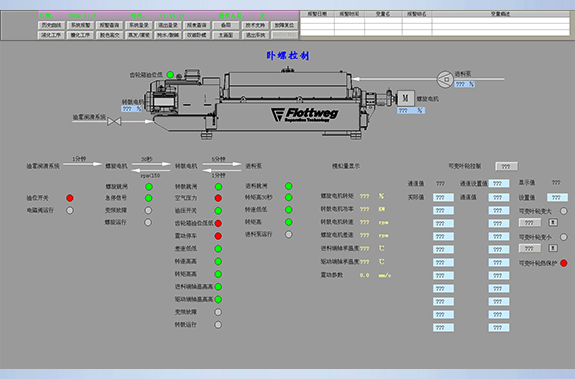Click the 螺旋电机 percent value field below M
The image size is (575, 379).
click(411, 110)
